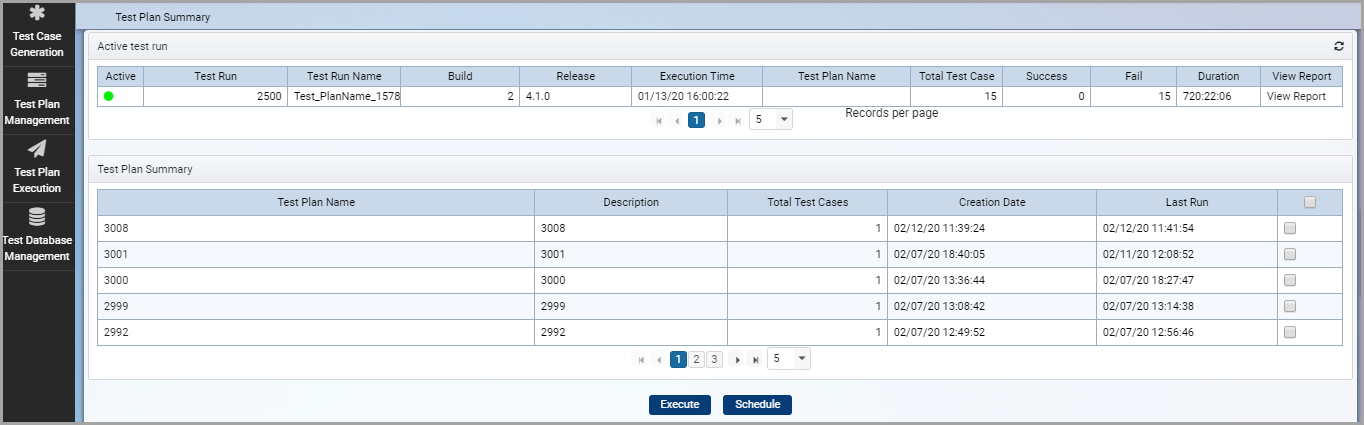Refresh the Active test run panel

point(1339,46)
